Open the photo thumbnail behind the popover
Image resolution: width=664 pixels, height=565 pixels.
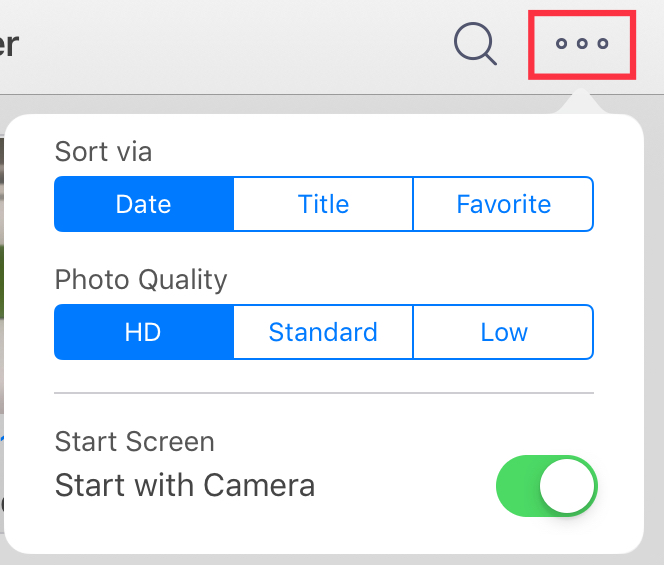tap(2, 275)
